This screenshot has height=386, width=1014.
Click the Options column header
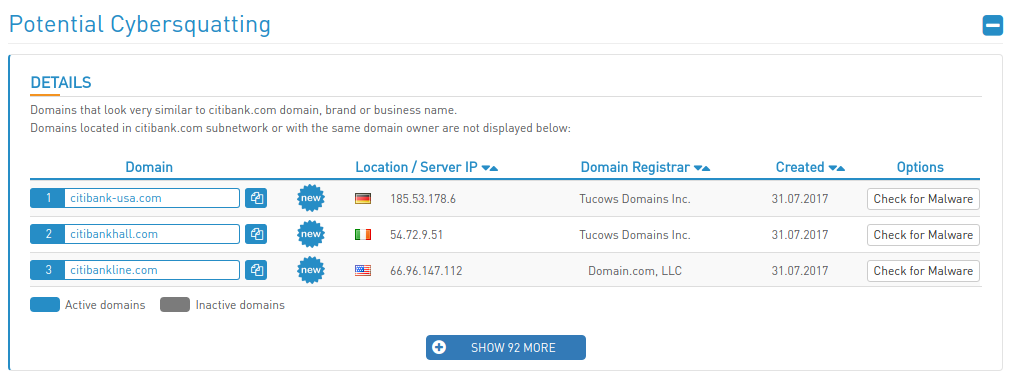click(920, 167)
